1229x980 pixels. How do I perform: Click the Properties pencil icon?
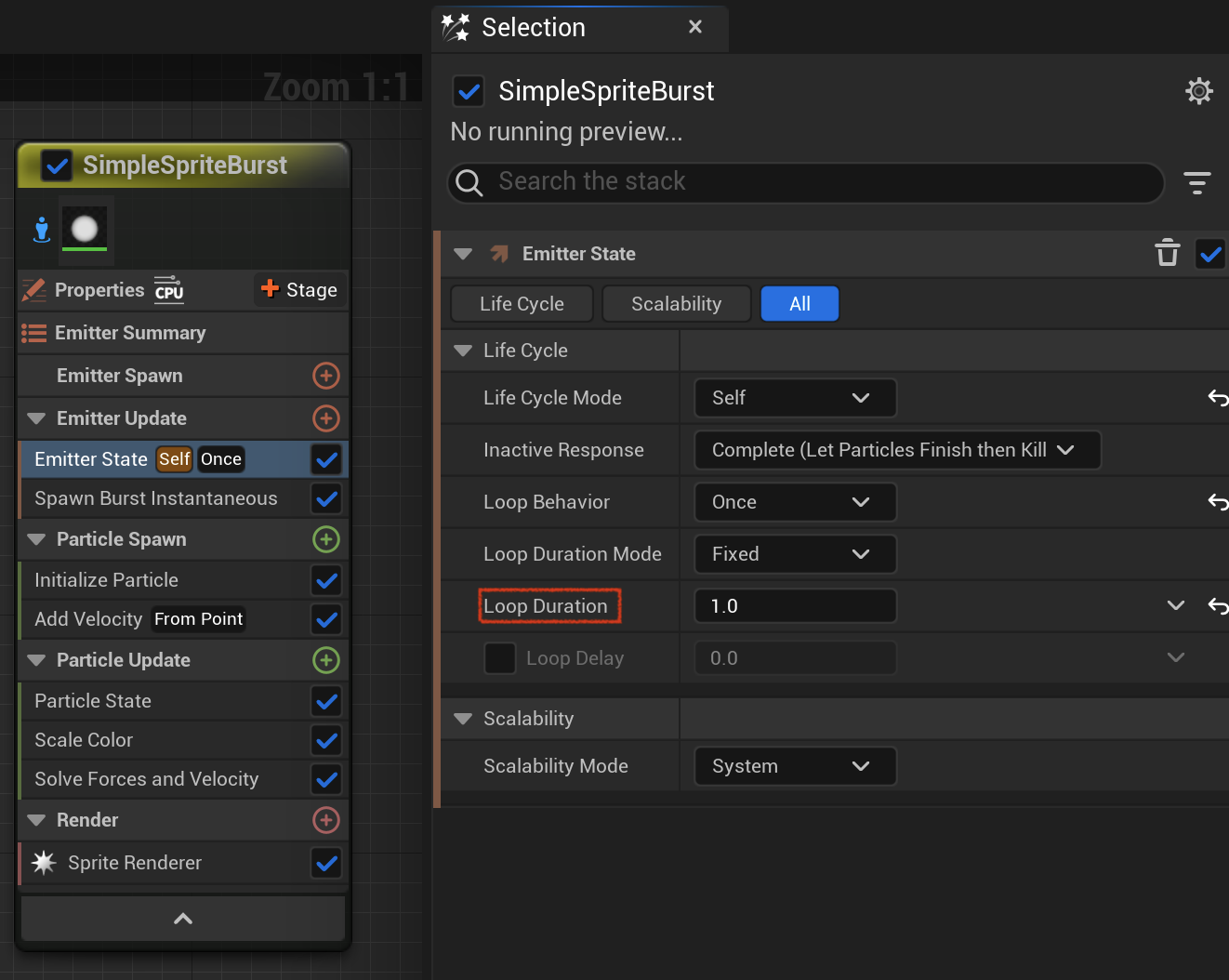[34, 290]
